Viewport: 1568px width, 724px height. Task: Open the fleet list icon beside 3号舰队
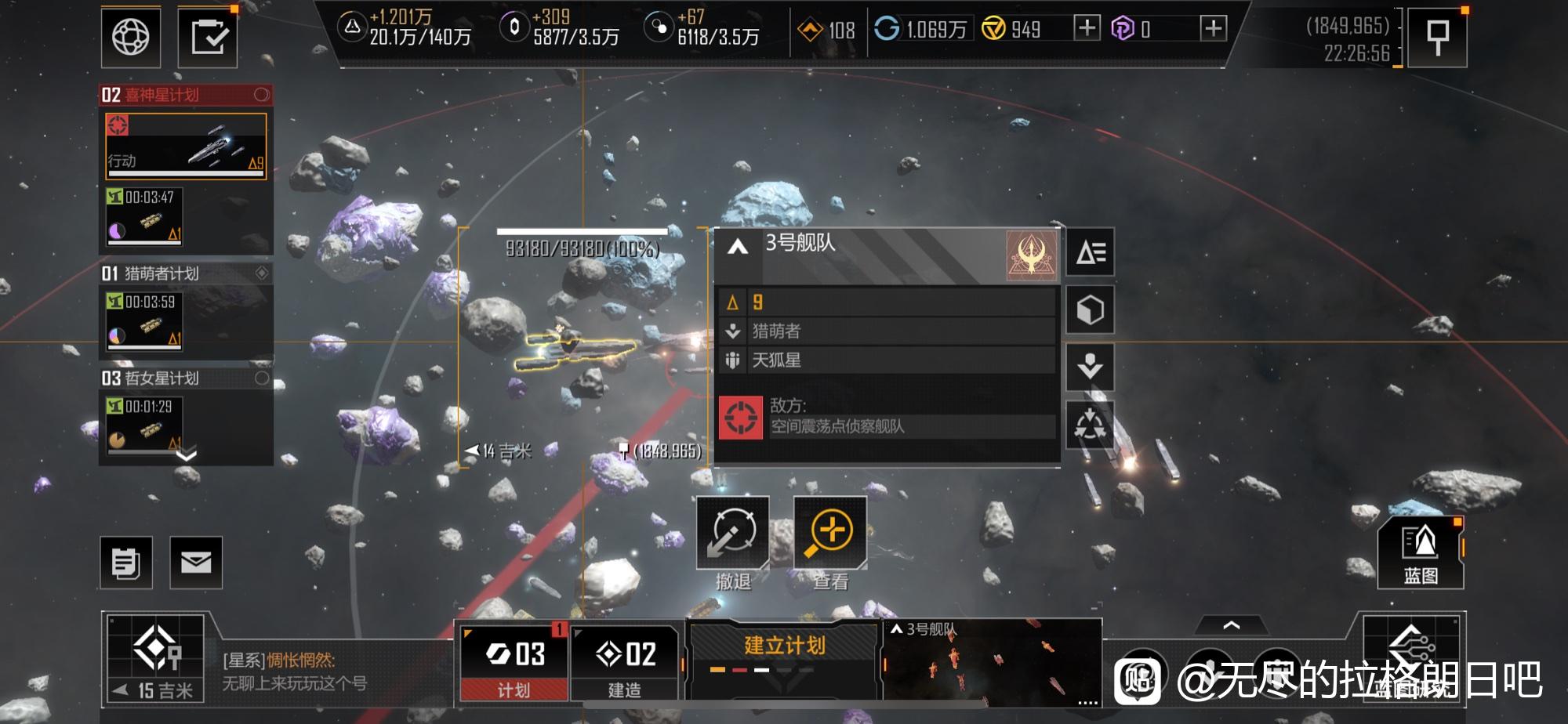1090,252
